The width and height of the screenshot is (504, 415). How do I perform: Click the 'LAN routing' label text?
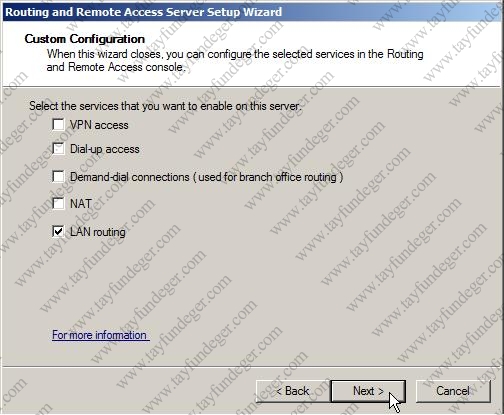[x=98, y=232]
